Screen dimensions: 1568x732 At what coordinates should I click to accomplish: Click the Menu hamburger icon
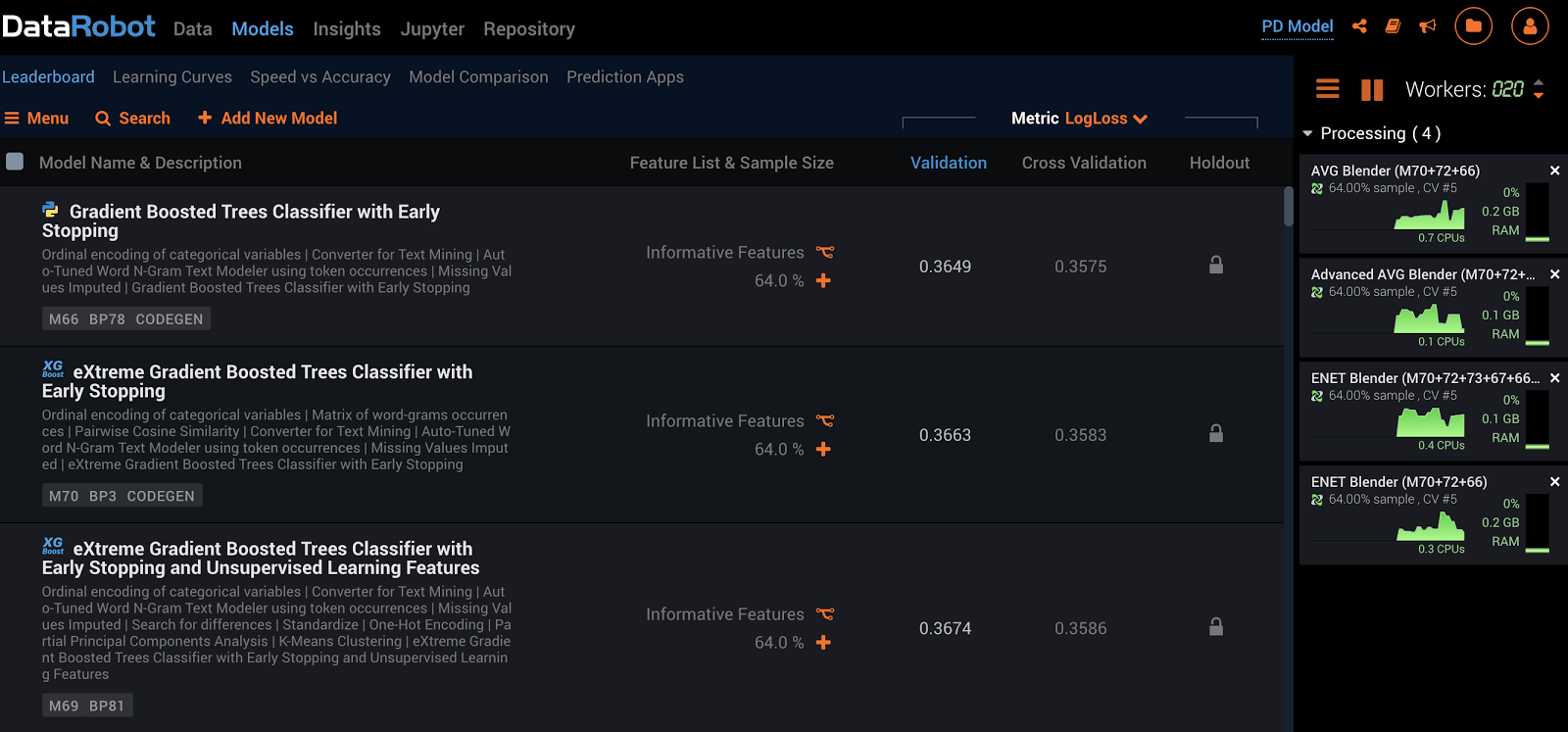[x=12, y=119]
